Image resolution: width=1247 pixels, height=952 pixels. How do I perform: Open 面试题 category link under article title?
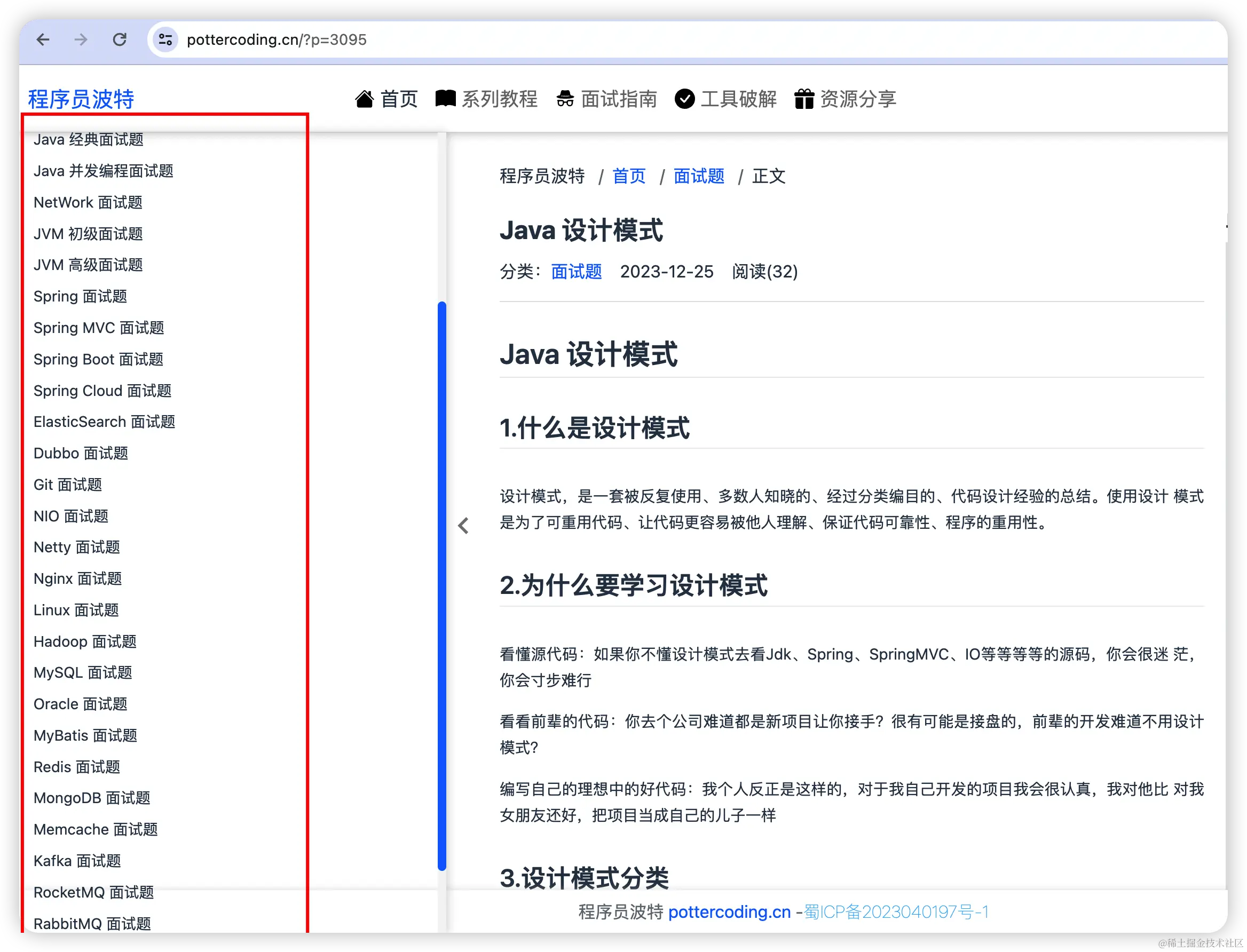click(576, 272)
